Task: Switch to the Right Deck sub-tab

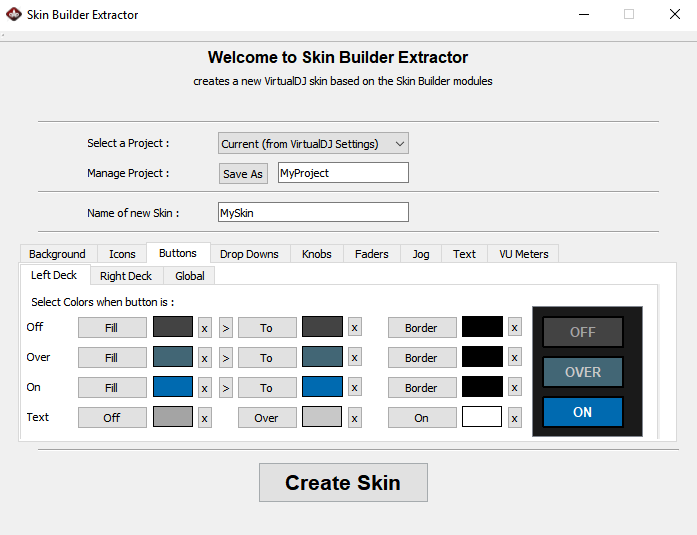Action: click(x=126, y=276)
